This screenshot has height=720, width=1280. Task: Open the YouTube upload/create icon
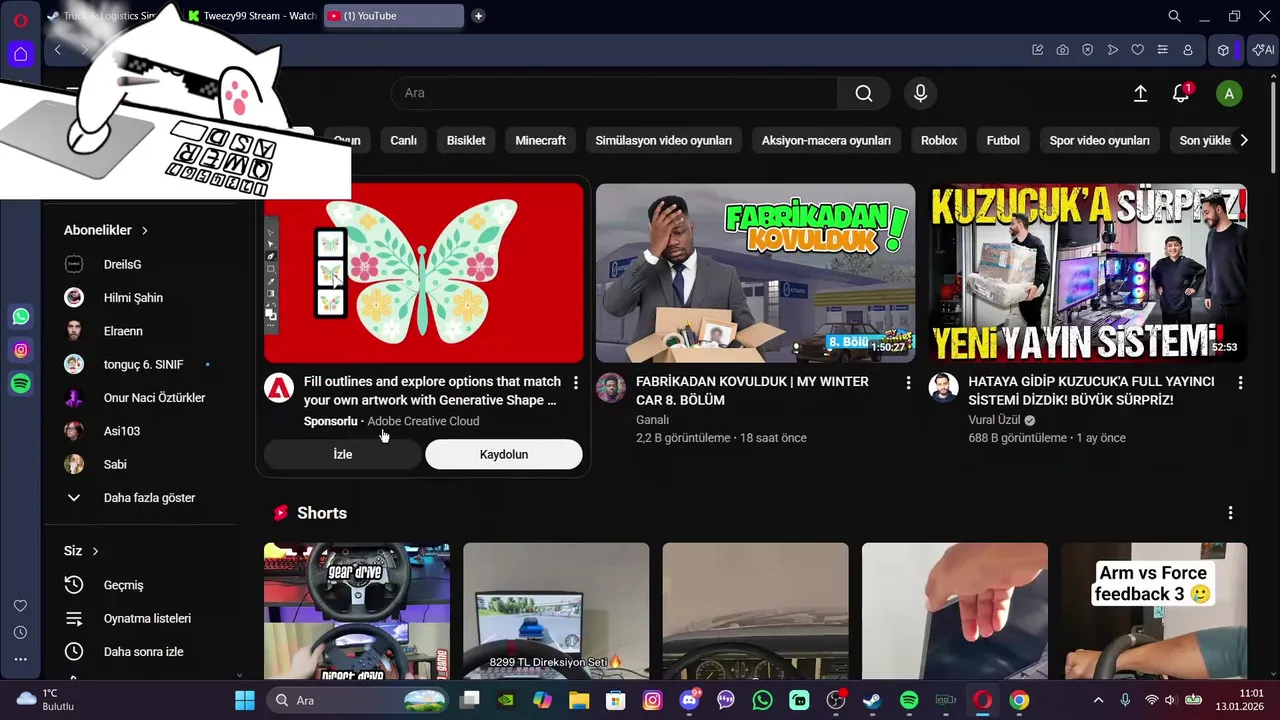[x=1140, y=93]
